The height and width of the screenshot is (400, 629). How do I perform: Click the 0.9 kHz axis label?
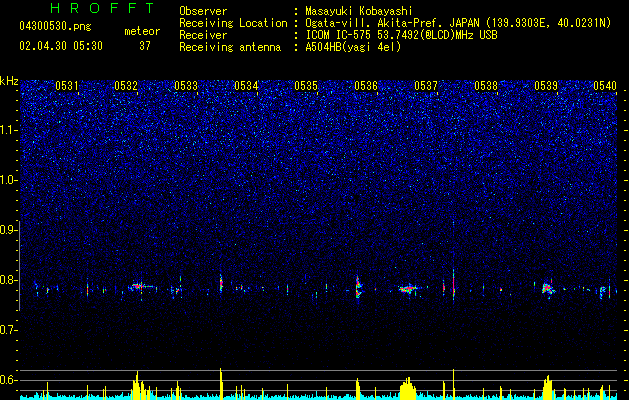click(x=9, y=230)
